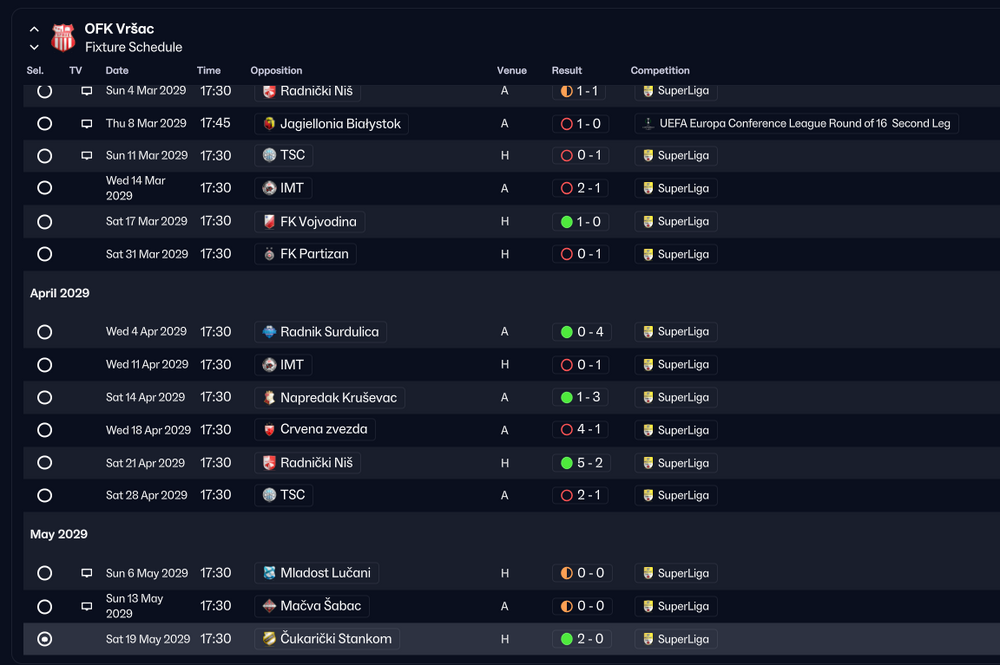1000x665 pixels.
Task: Select the FK Partizan fixture radio button
Action: pos(45,254)
